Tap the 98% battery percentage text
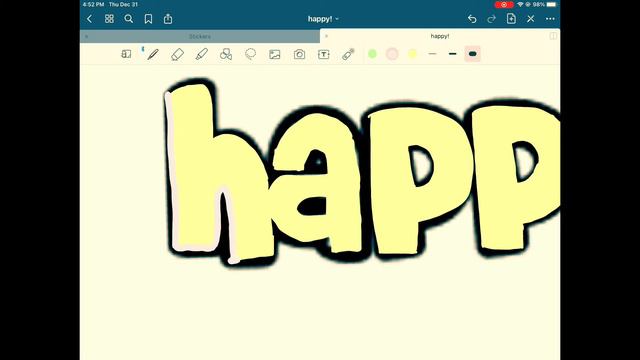The image size is (640, 360). (x=539, y=4)
